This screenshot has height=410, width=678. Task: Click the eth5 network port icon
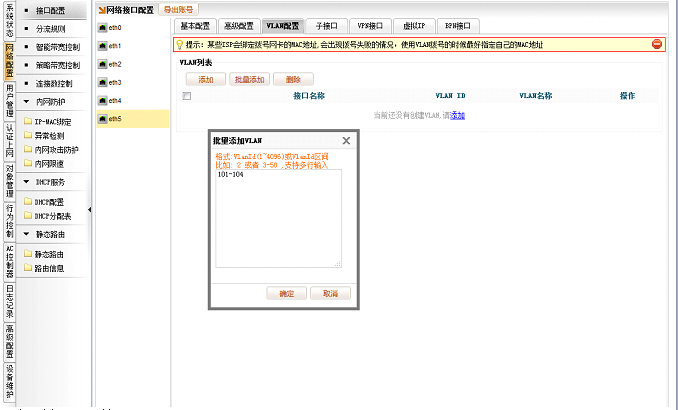[102, 119]
